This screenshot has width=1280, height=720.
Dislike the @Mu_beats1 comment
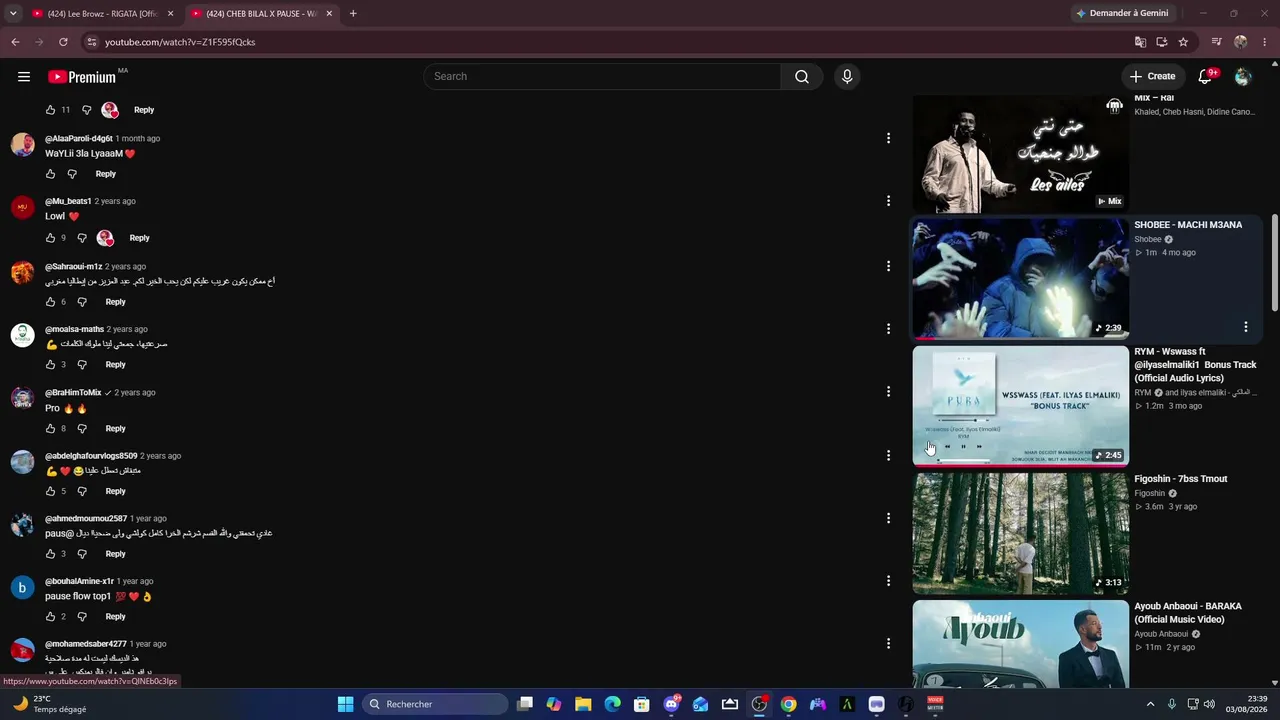(x=82, y=238)
